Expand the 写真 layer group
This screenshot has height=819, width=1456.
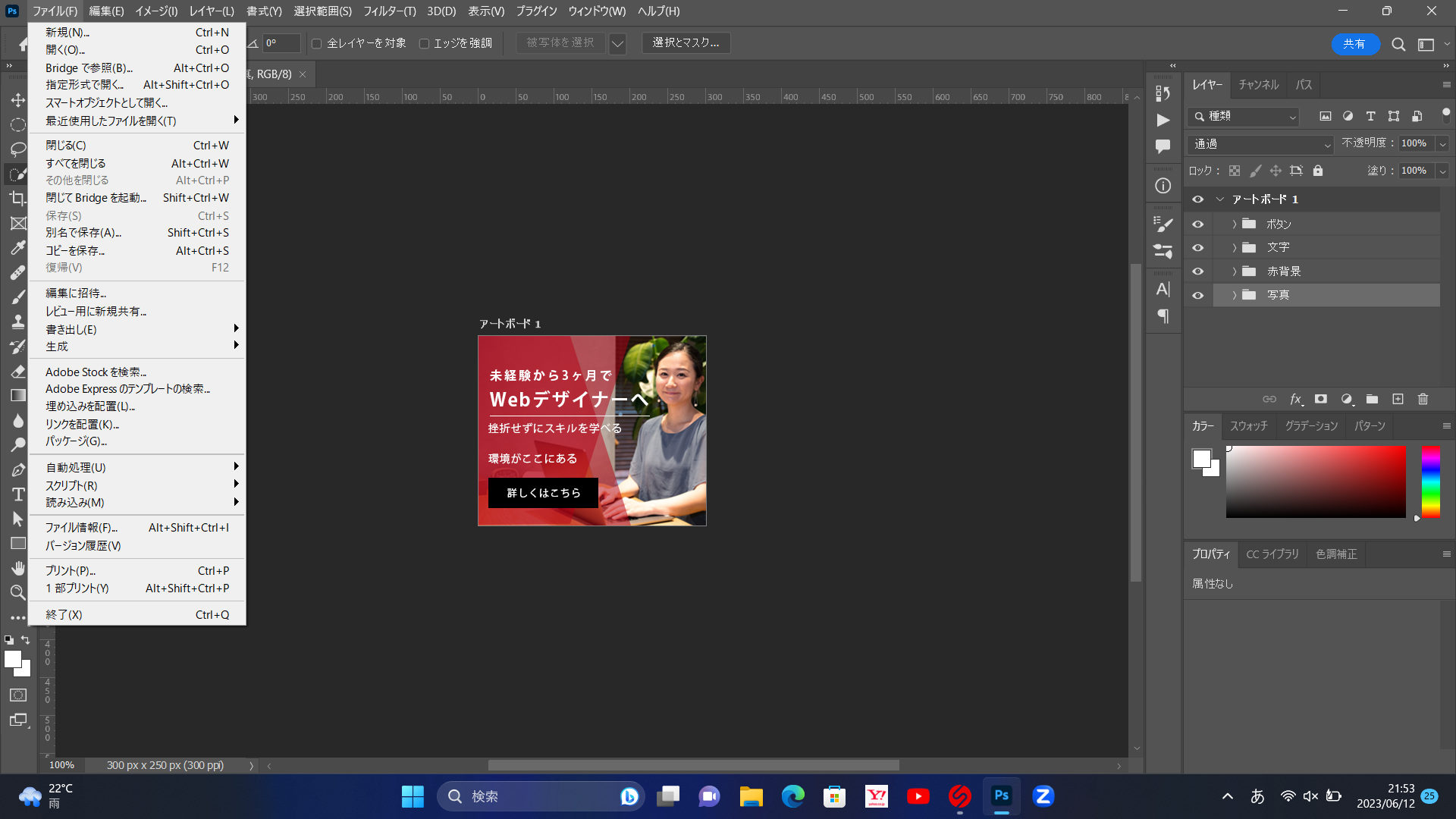click(x=1234, y=295)
